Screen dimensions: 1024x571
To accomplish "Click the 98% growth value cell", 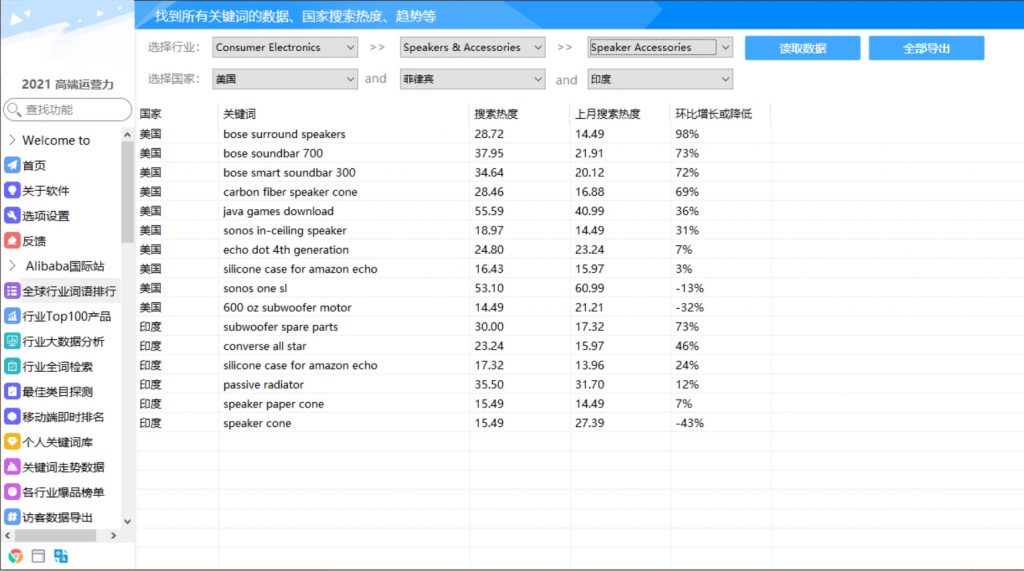I will click(687, 134).
